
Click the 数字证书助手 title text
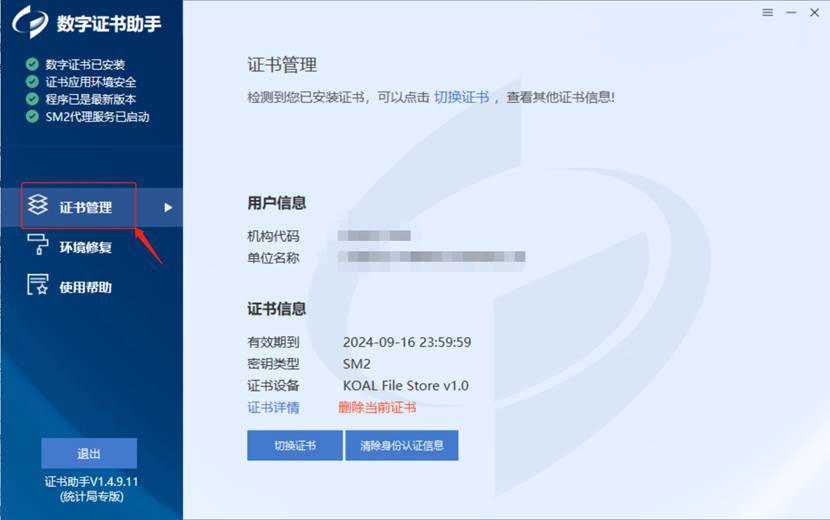point(109,24)
